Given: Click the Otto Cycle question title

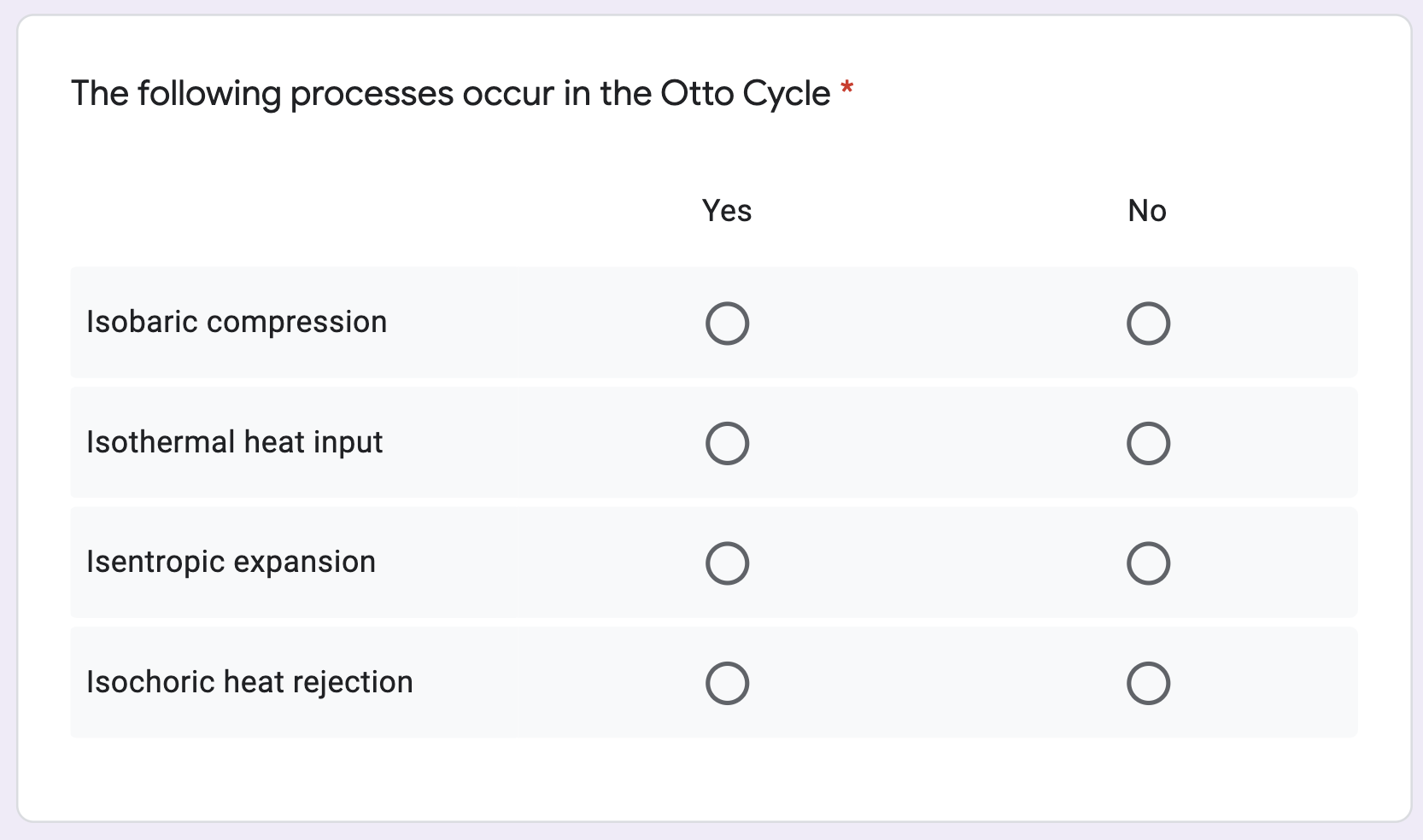Looking at the screenshot, I should (x=450, y=93).
